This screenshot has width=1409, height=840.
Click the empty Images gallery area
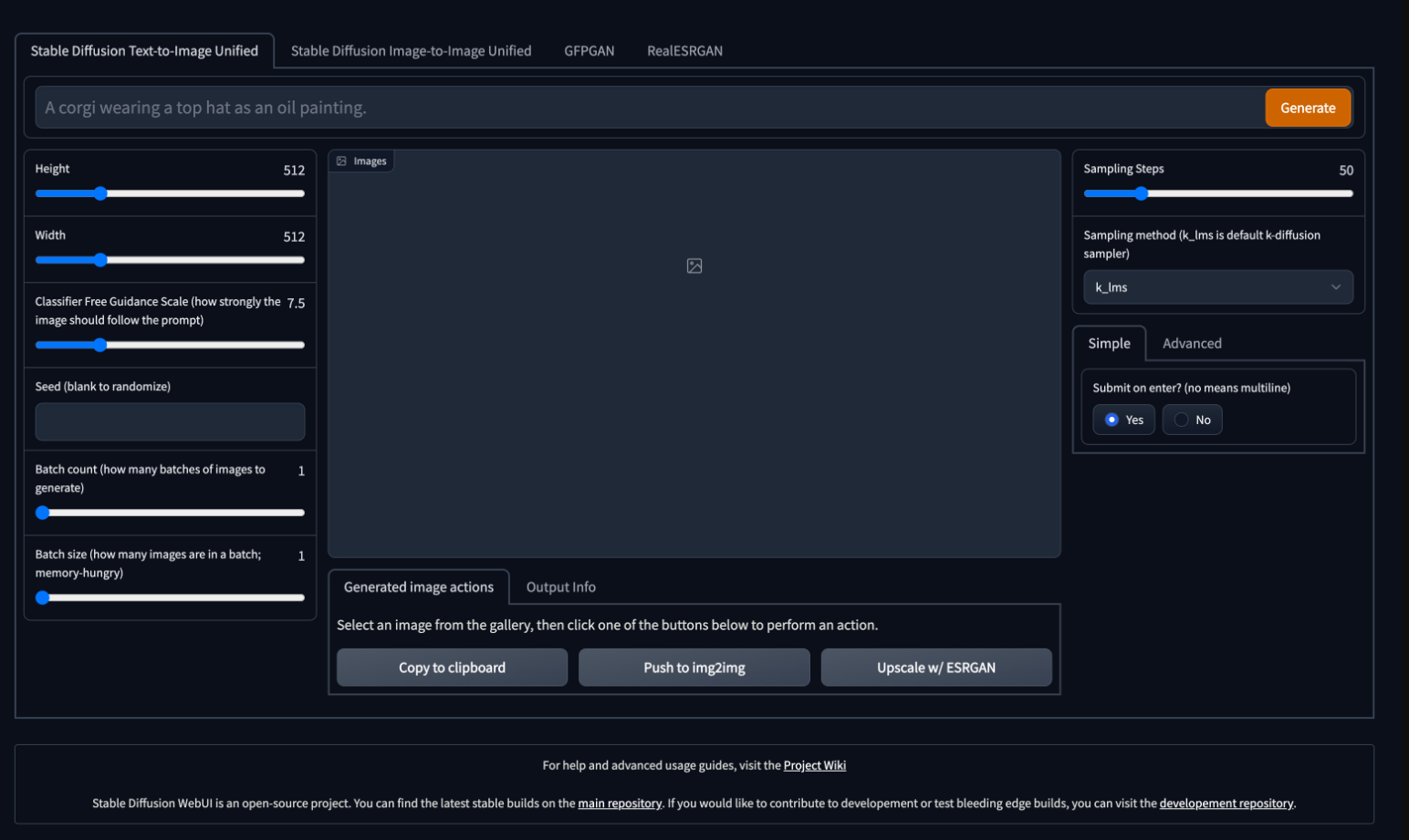(x=694, y=354)
